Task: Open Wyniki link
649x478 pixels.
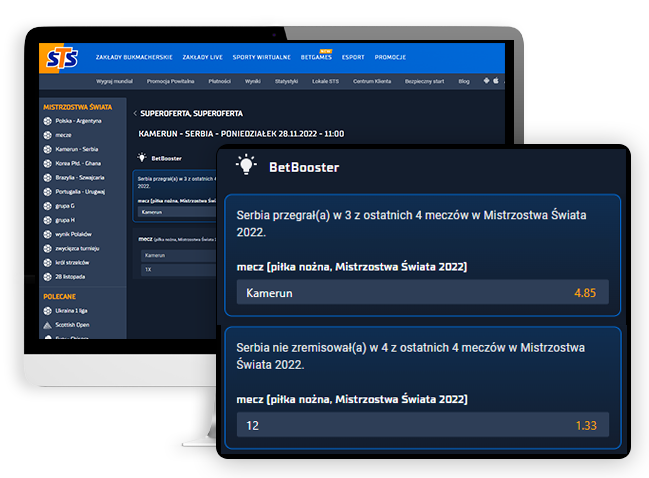Action: coord(253,81)
